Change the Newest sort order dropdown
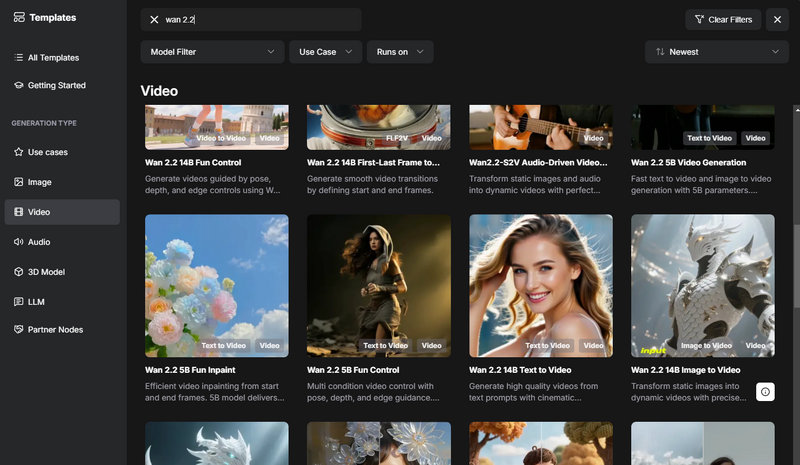This screenshot has height=465, width=800. click(702, 52)
